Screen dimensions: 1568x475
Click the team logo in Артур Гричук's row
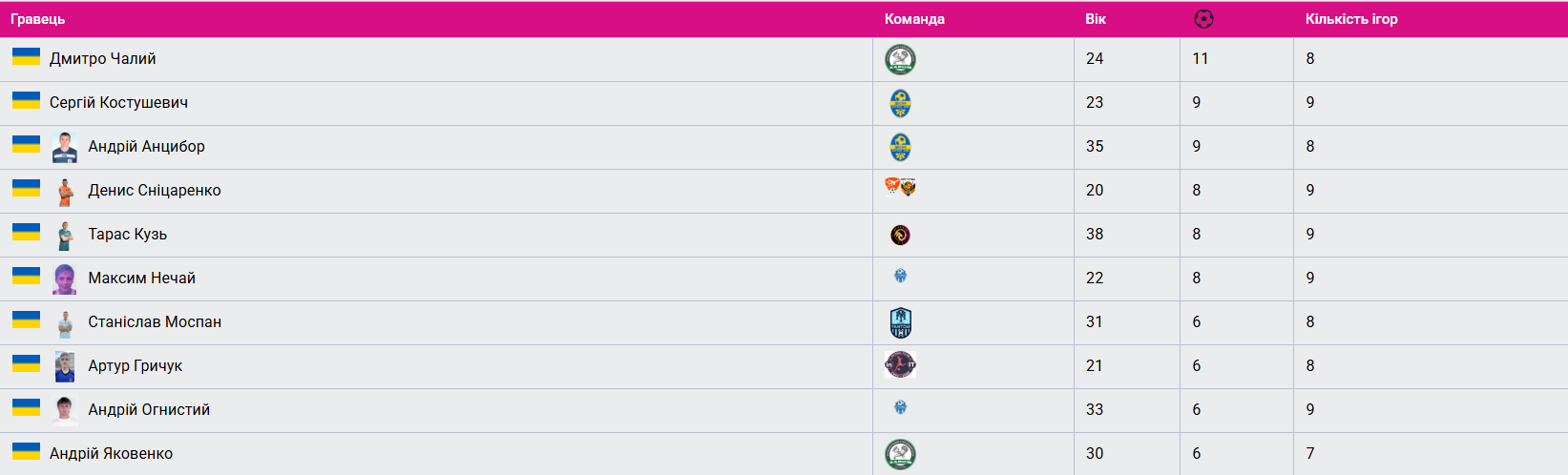click(x=900, y=364)
